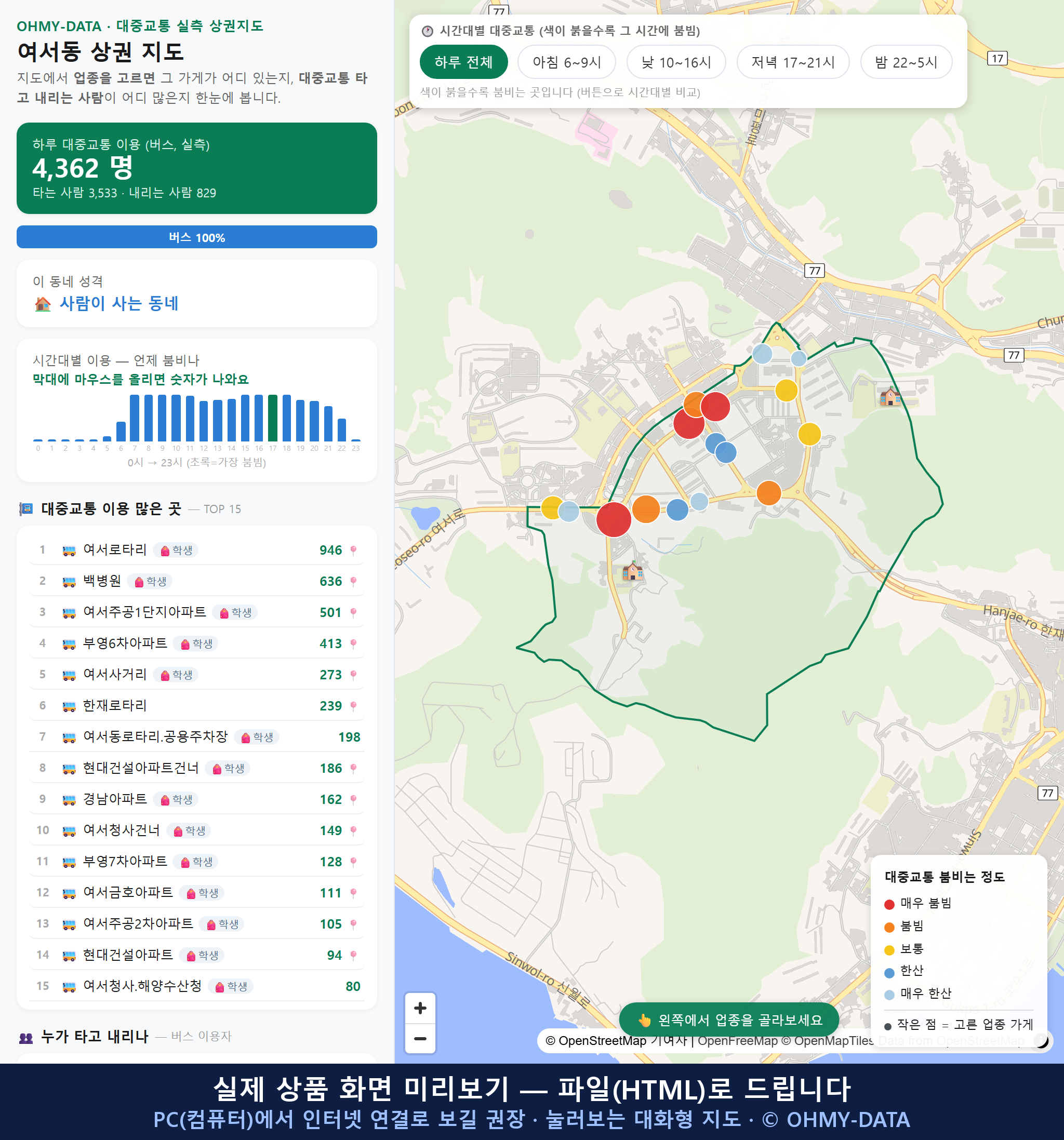This screenshot has width=1064, height=1140.
Task: Locate 여서사거리 using its pin icon
Action: pos(353,675)
